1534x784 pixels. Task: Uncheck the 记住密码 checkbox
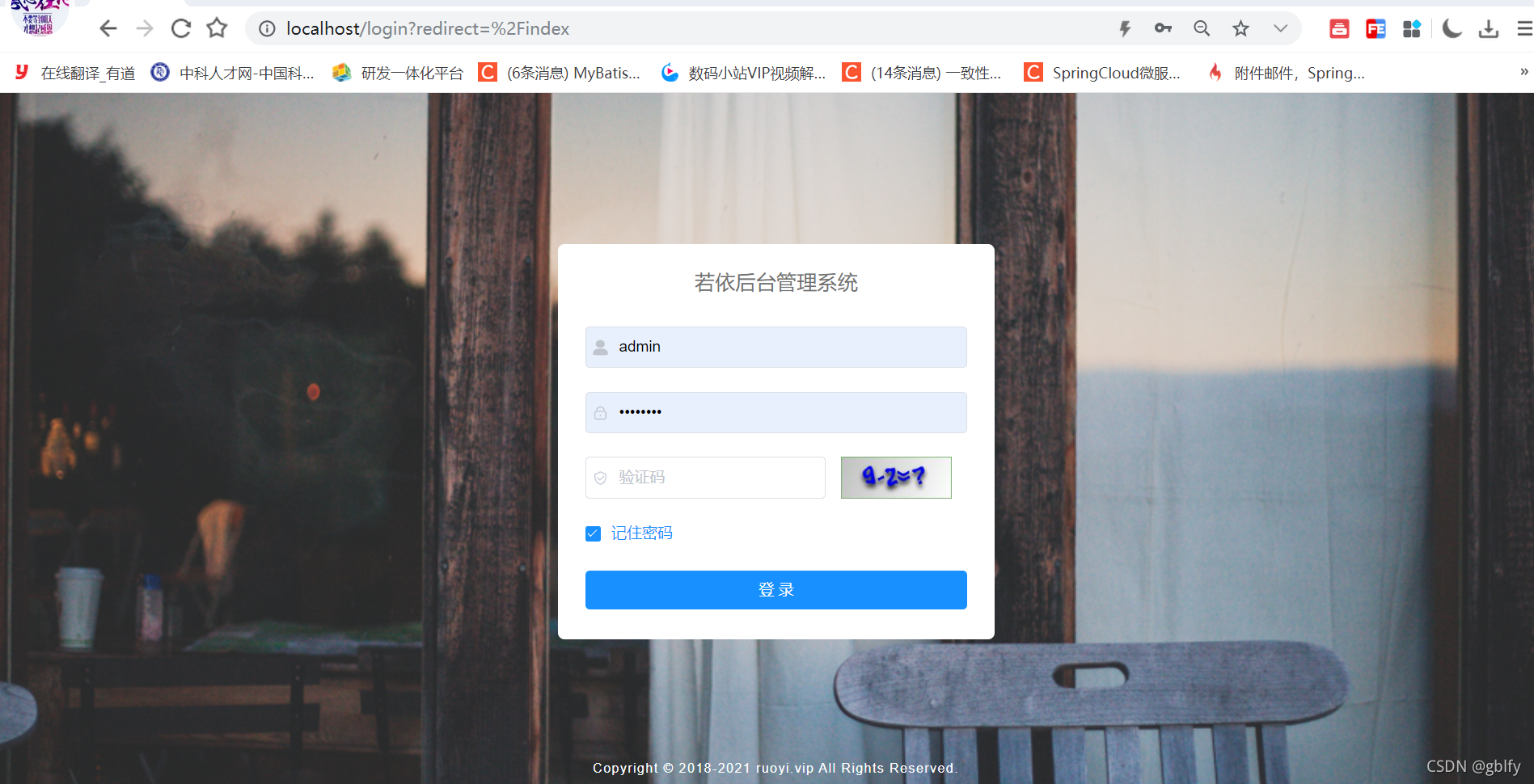(x=593, y=533)
